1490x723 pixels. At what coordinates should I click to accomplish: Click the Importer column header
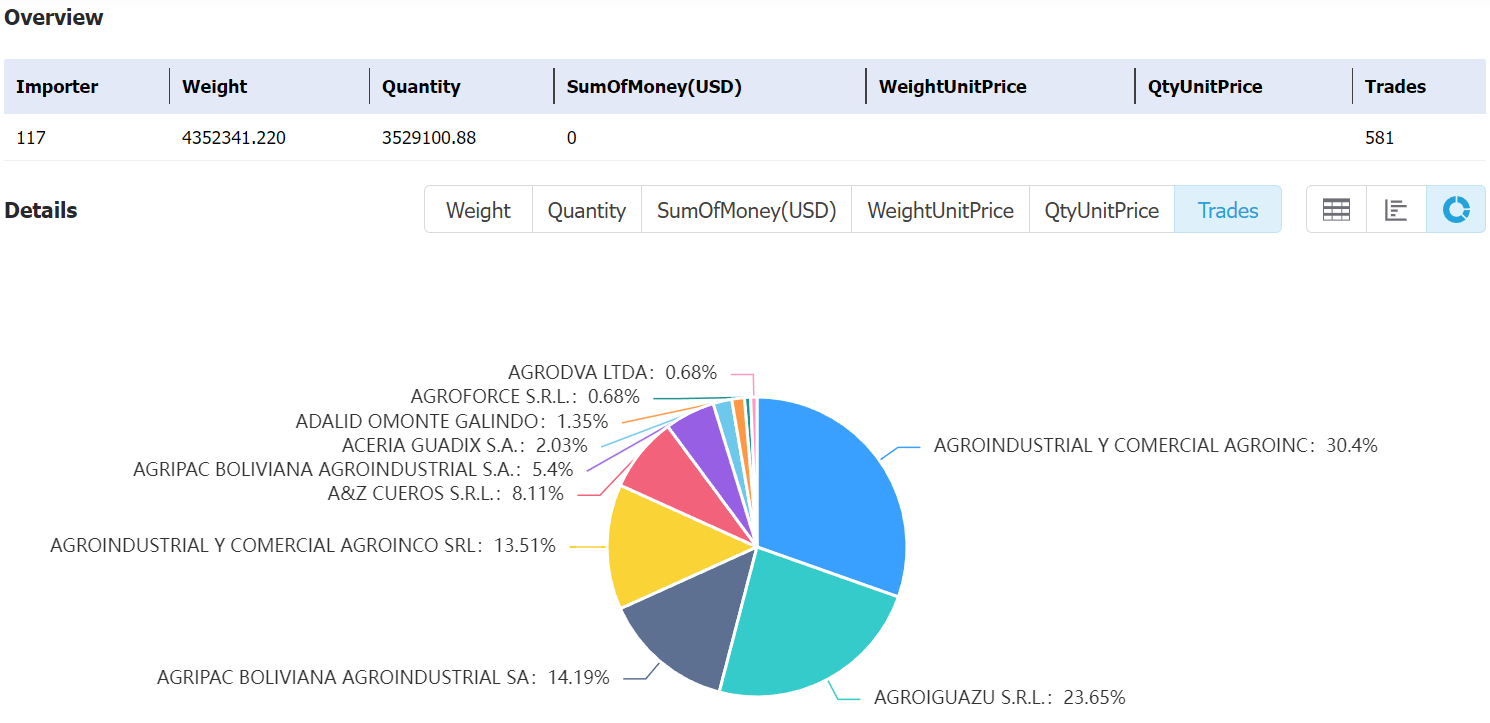57,87
